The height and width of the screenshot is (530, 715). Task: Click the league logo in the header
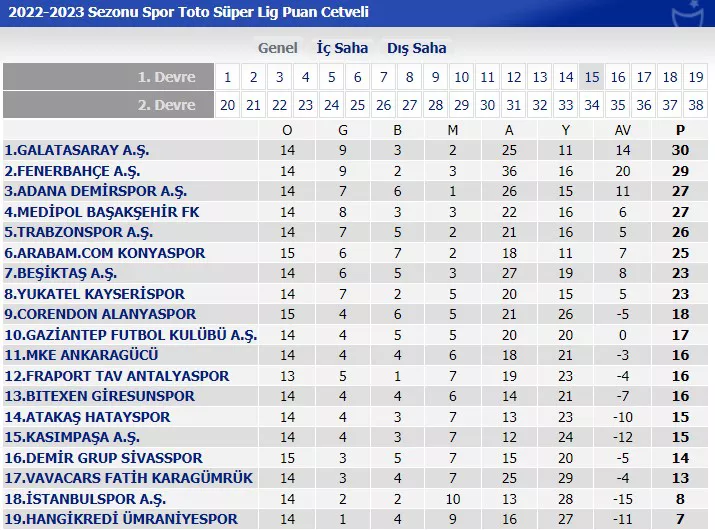click(x=692, y=14)
